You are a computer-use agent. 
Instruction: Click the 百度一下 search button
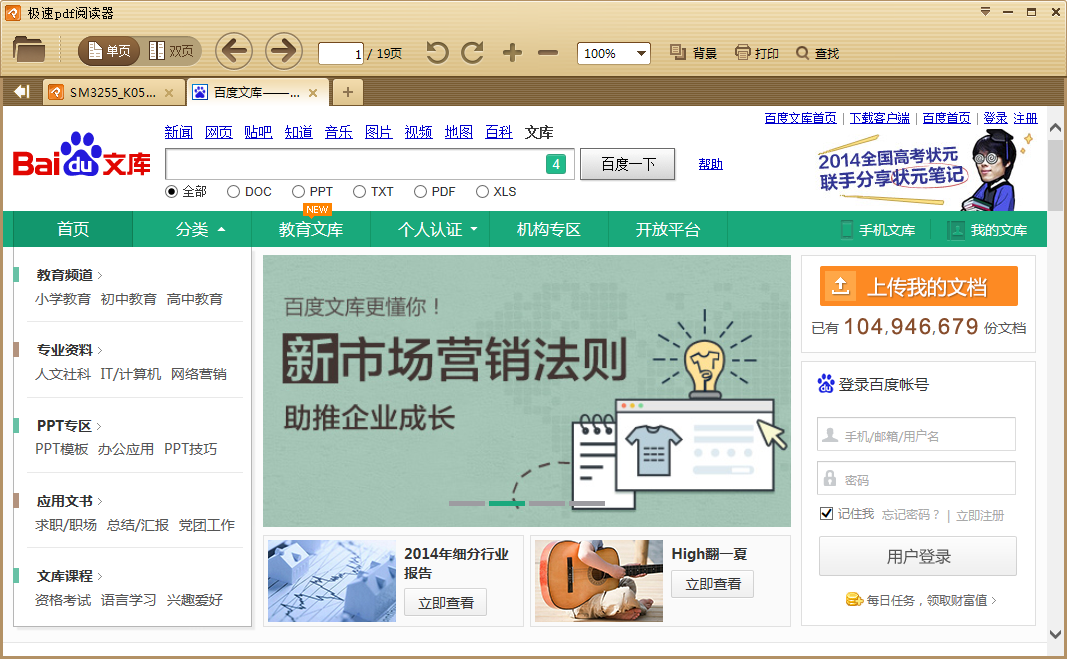tap(627, 164)
